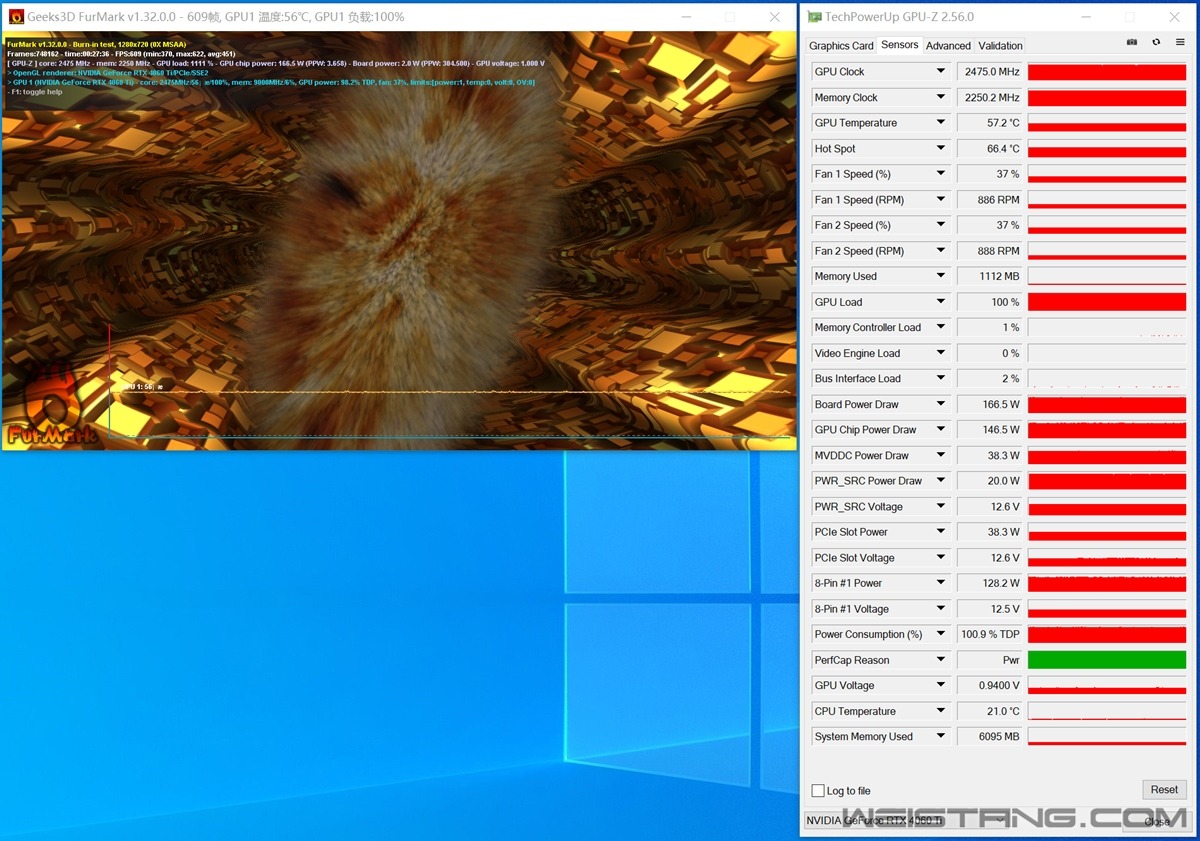This screenshot has height=841, width=1200.
Task: Click the PerfCap Reason value Pwr
Action: (x=990, y=660)
